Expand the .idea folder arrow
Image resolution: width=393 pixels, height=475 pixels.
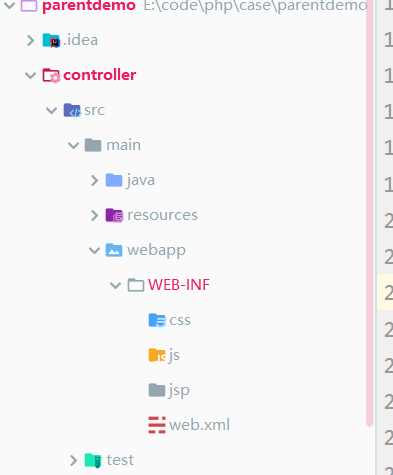(30, 41)
